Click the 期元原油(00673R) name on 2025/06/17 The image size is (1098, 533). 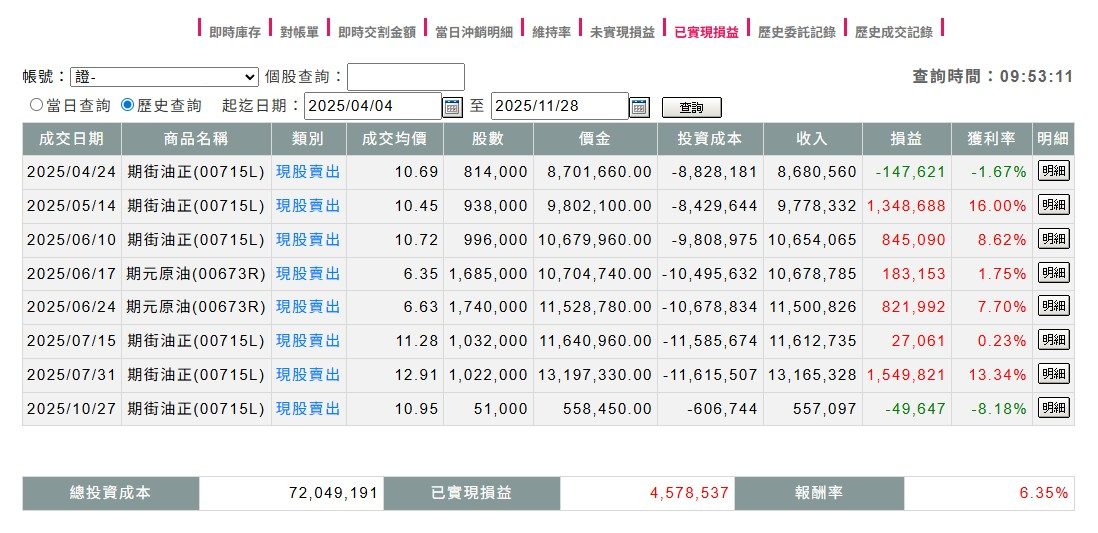pyautogui.click(x=196, y=273)
